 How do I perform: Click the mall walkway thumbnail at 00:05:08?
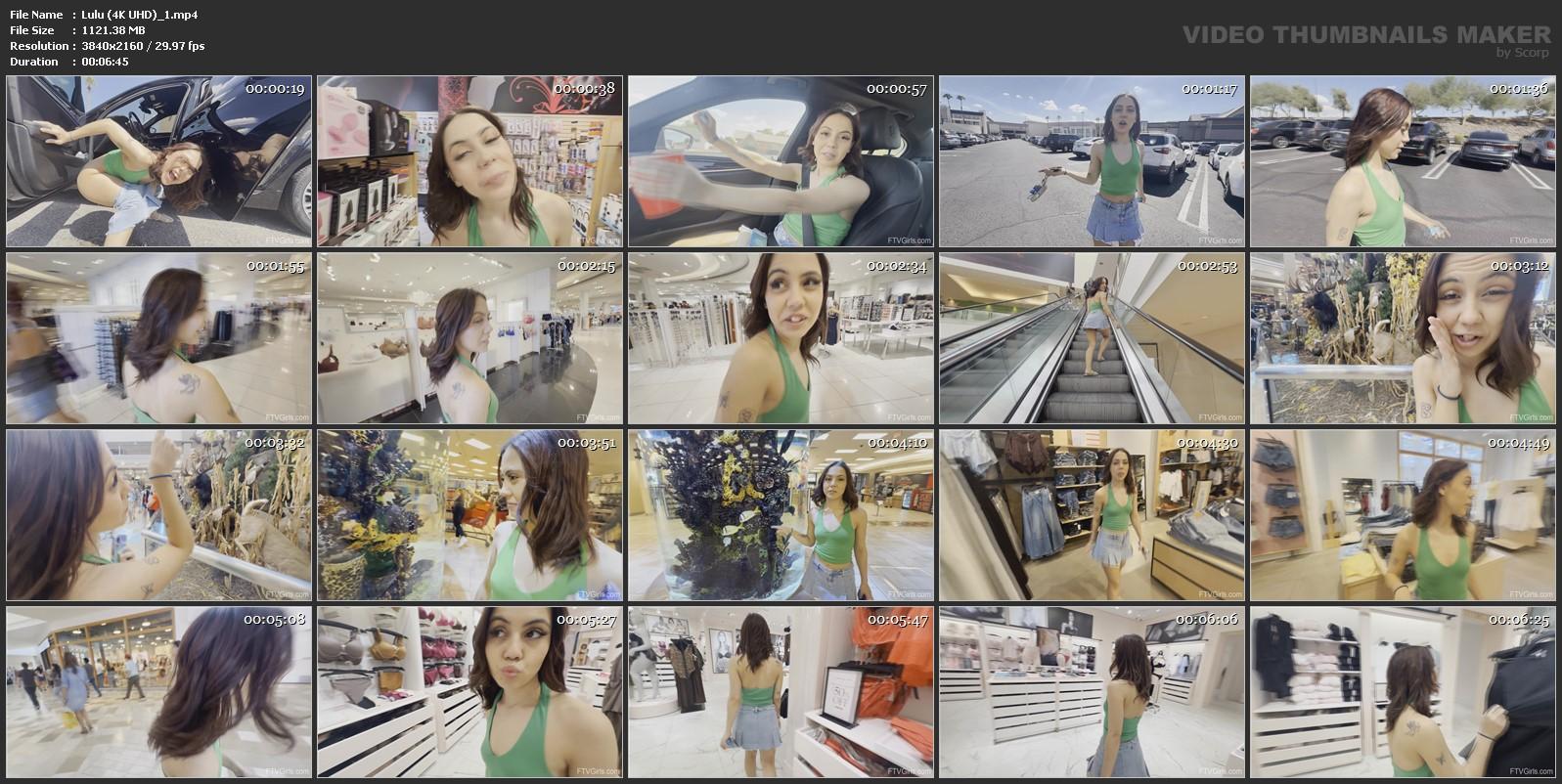[159, 692]
